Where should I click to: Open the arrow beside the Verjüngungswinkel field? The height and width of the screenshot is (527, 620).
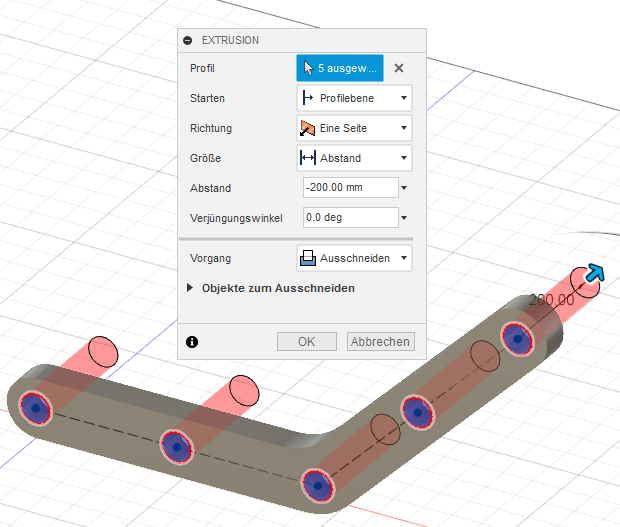(404, 218)
